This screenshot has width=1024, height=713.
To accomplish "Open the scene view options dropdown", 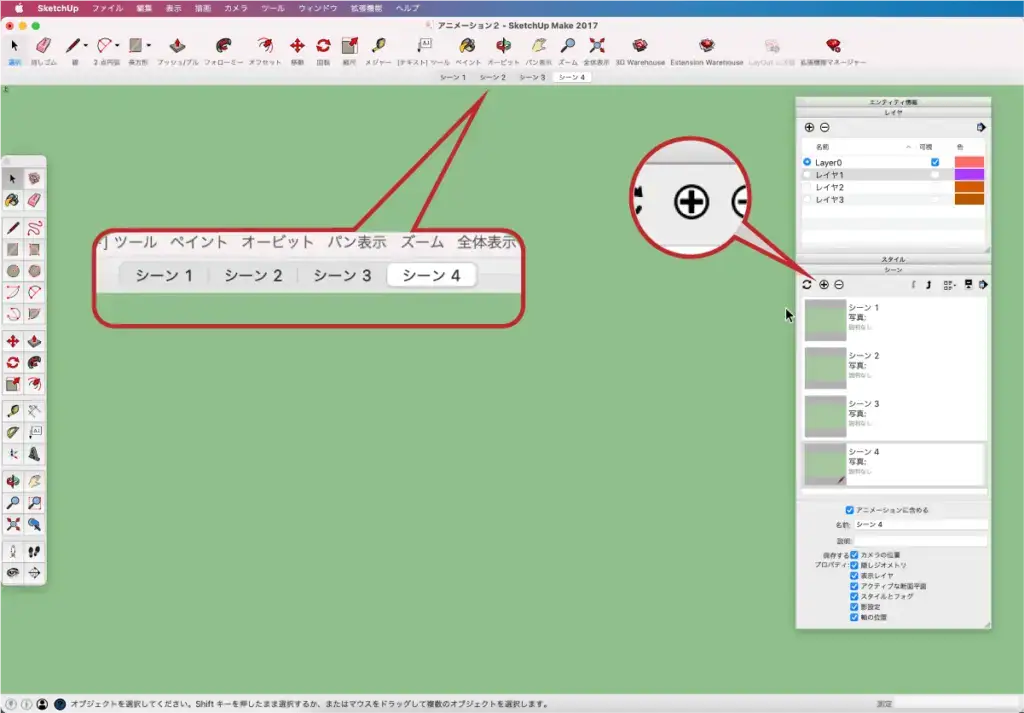I will tap(948, 285).
